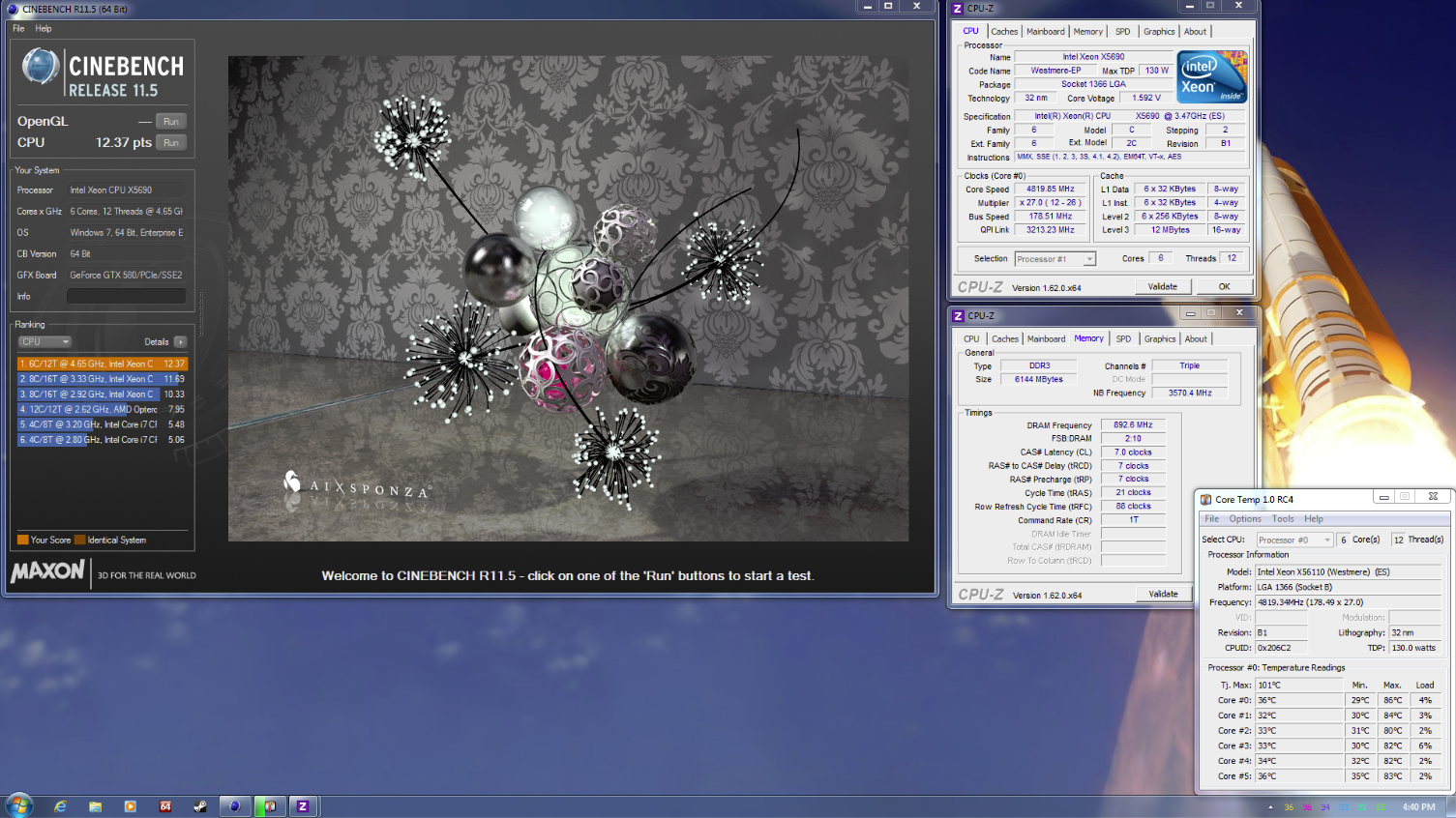The height and width of the screenshot is (818, 1456).
Task: Select ranking entry 8C/16T @ 2.92 GHz
Action: pos(102,394)
